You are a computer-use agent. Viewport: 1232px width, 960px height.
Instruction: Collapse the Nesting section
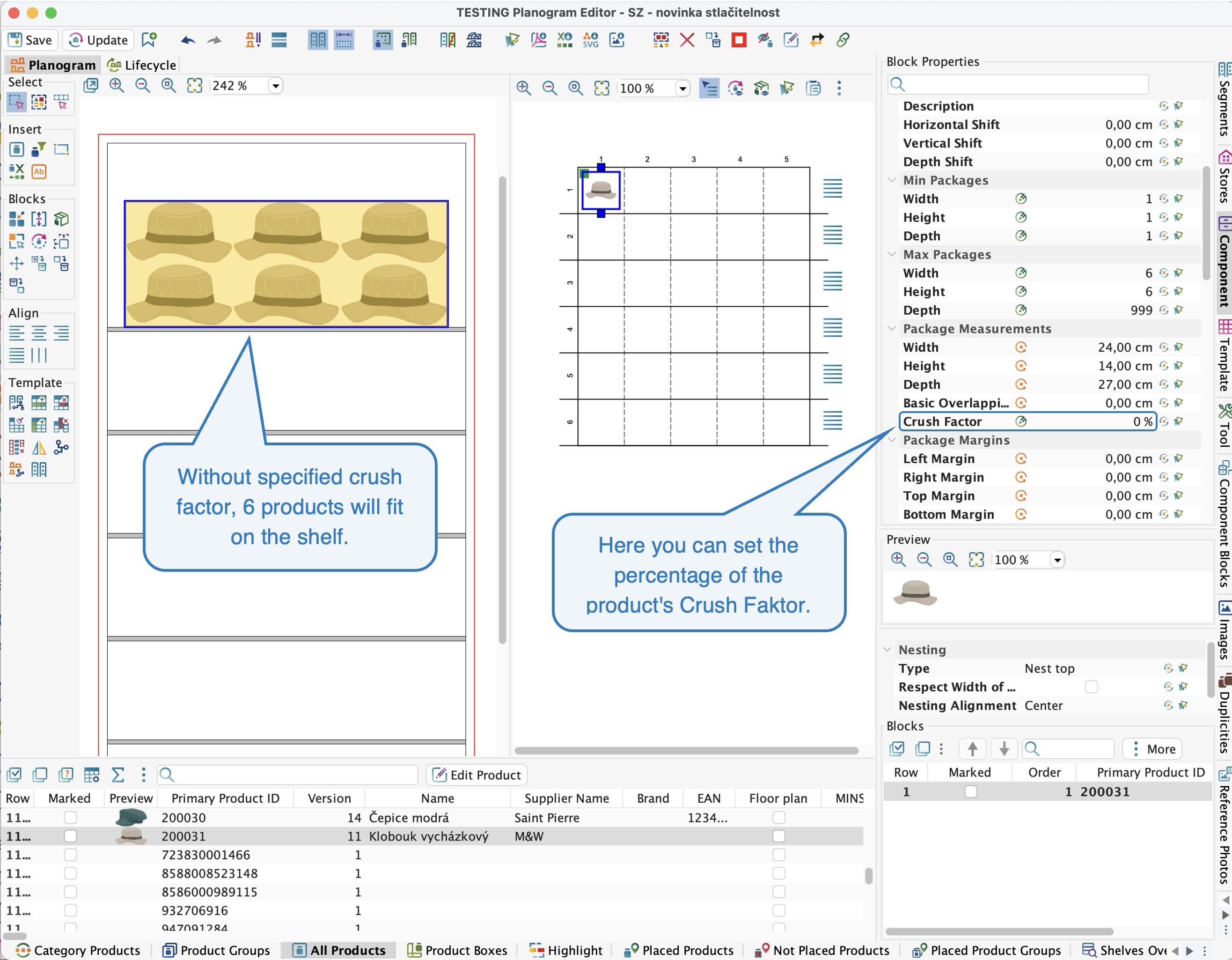coord(887,650)
